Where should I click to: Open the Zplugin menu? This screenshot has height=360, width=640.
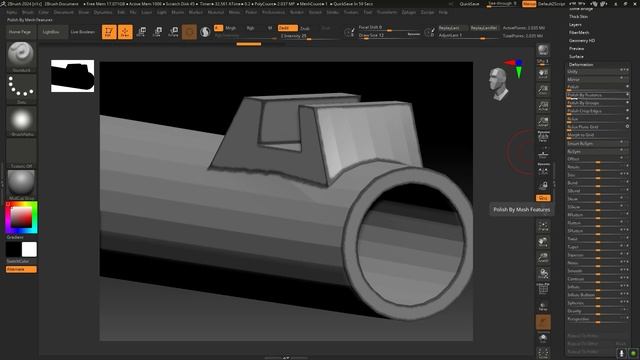(409, 12)
